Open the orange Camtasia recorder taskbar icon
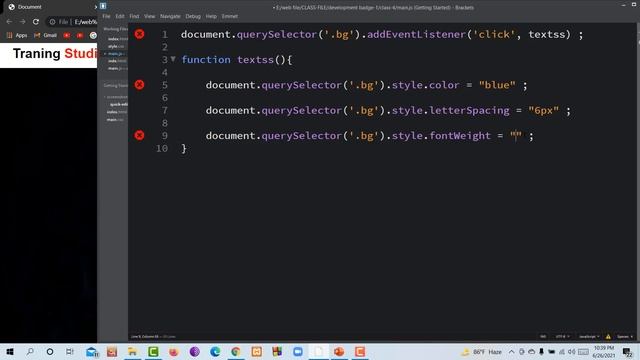The width and height of the screenshot is (640, 360). point(360,351)
